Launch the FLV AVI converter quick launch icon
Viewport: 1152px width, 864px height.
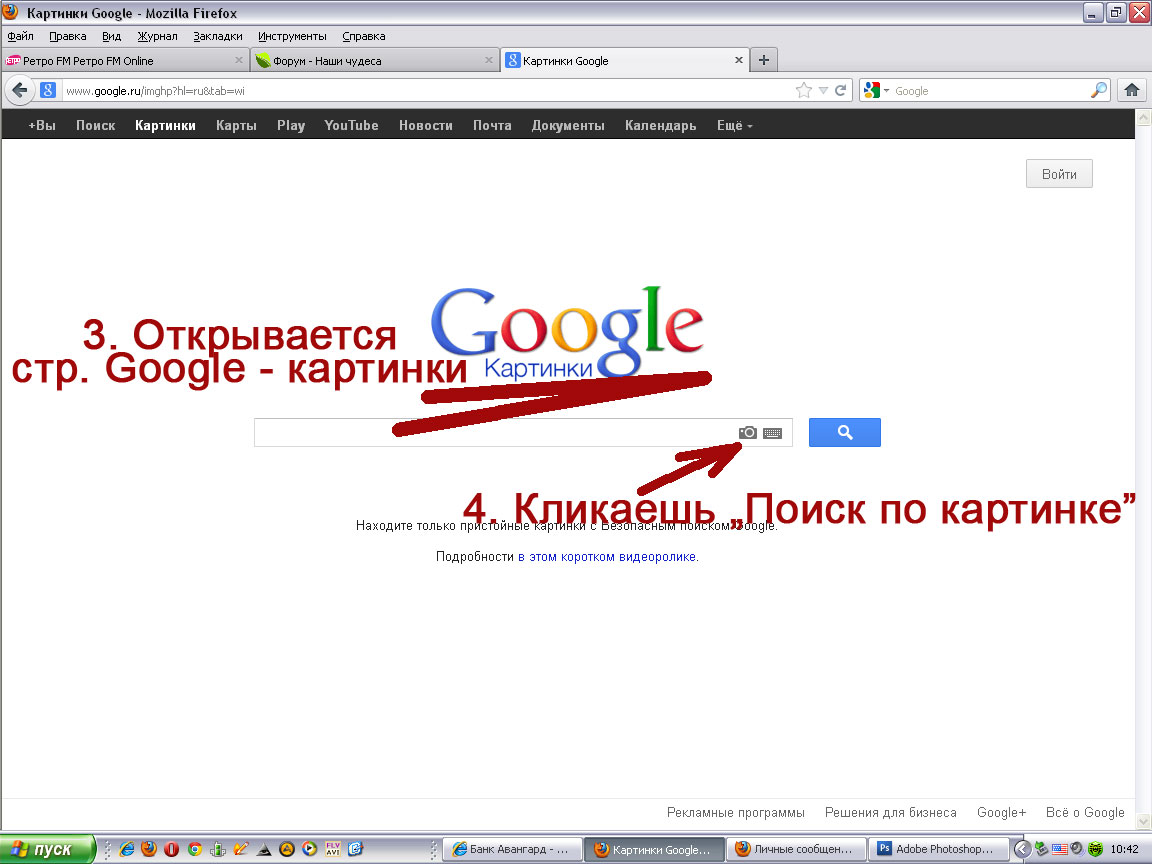(332, 849)
